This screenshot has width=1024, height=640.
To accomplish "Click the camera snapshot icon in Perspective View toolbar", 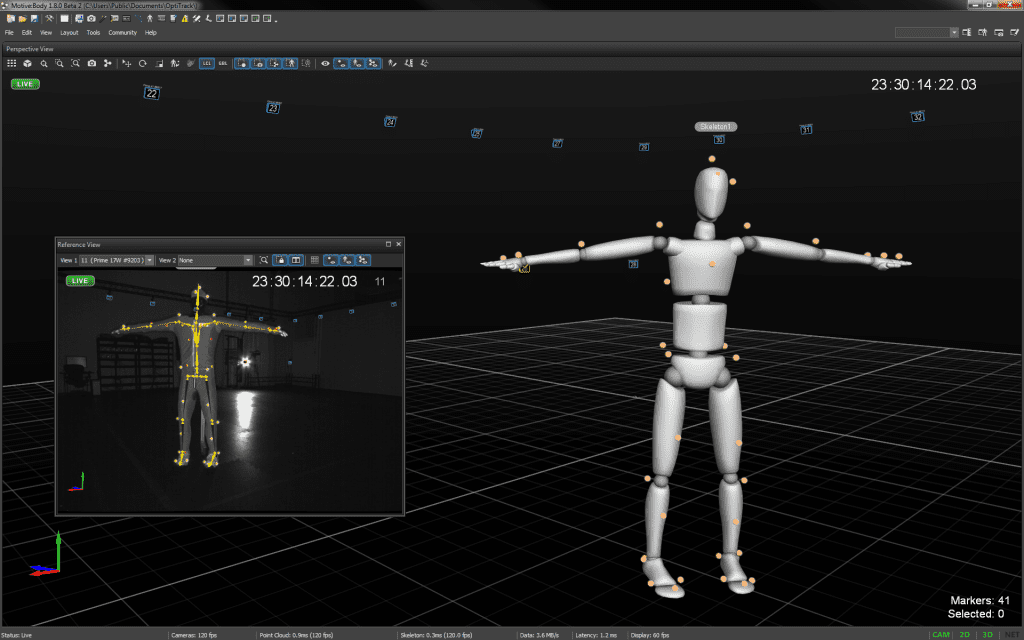I will point(92,63).
